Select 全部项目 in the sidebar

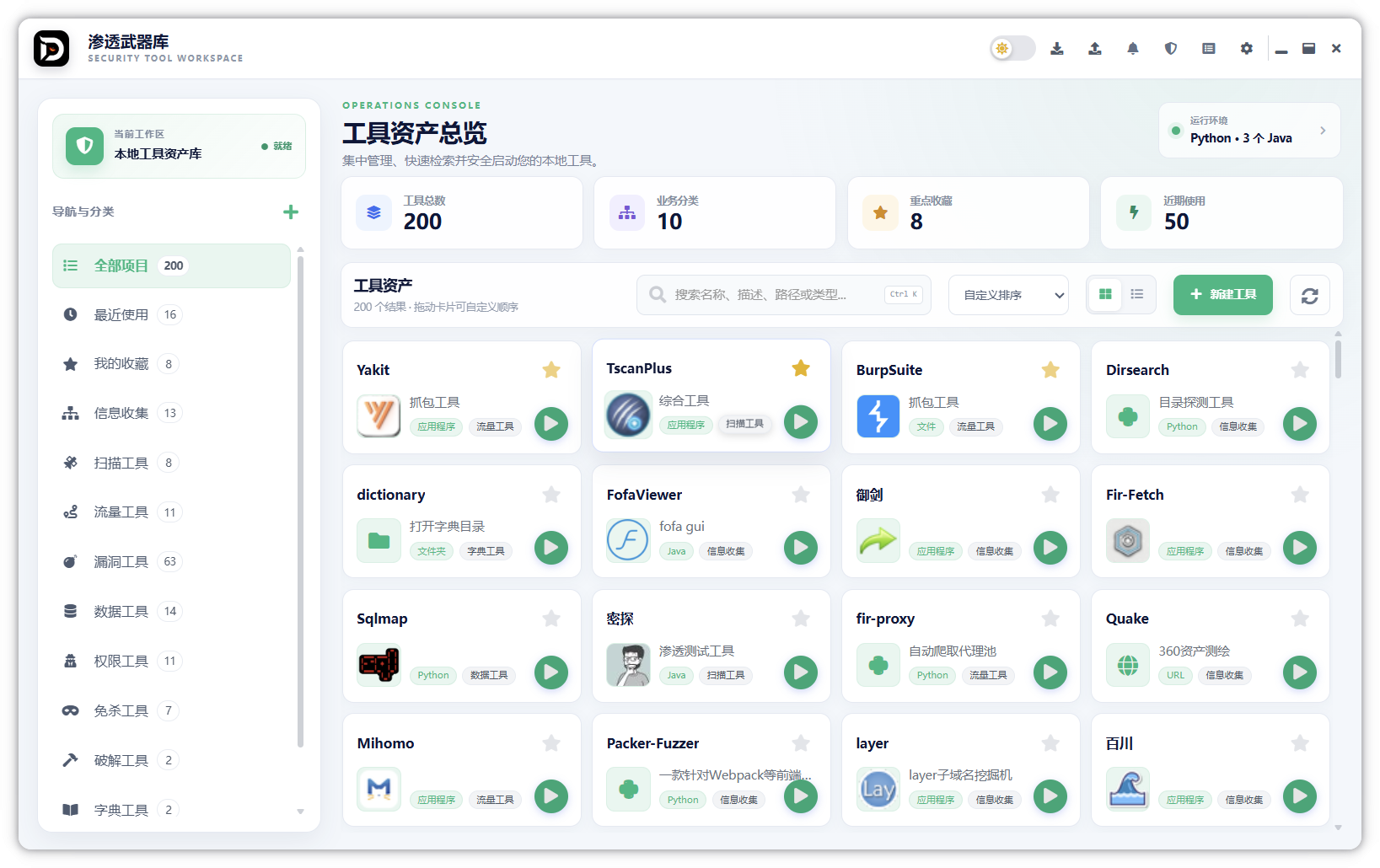[x=171, y=265]
